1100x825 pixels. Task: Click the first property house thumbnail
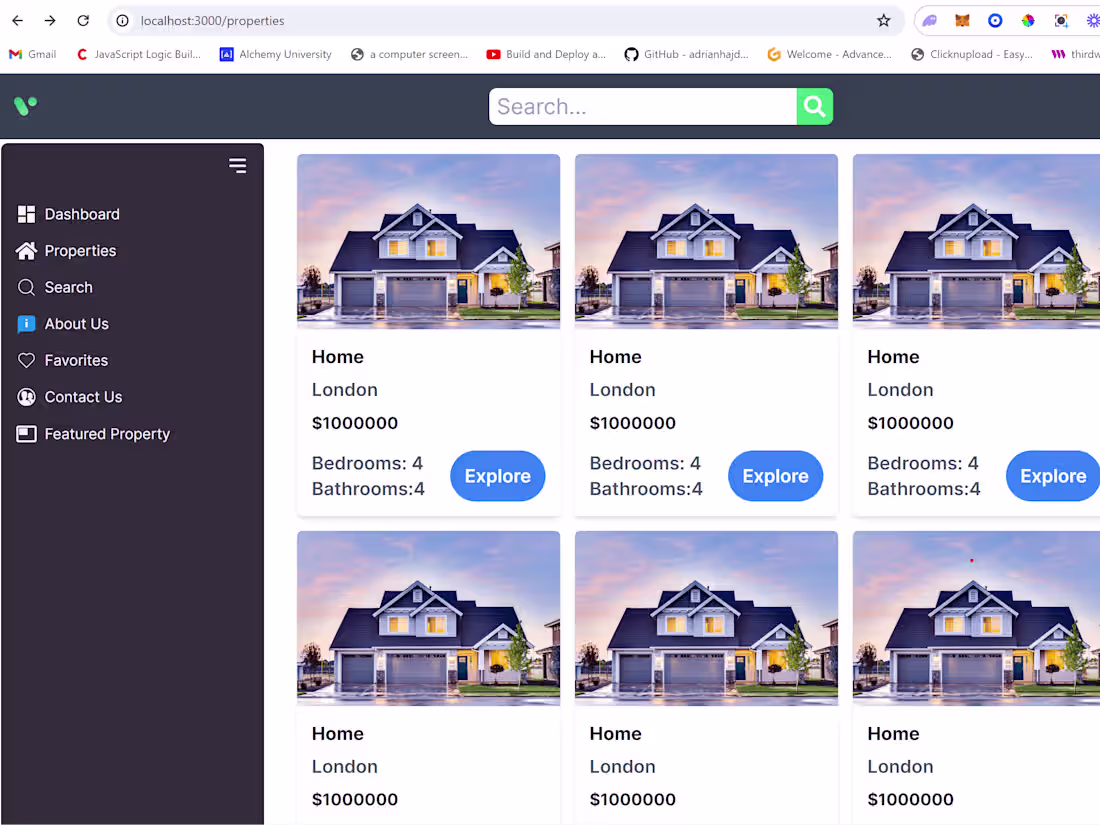[x=428, y=241]
